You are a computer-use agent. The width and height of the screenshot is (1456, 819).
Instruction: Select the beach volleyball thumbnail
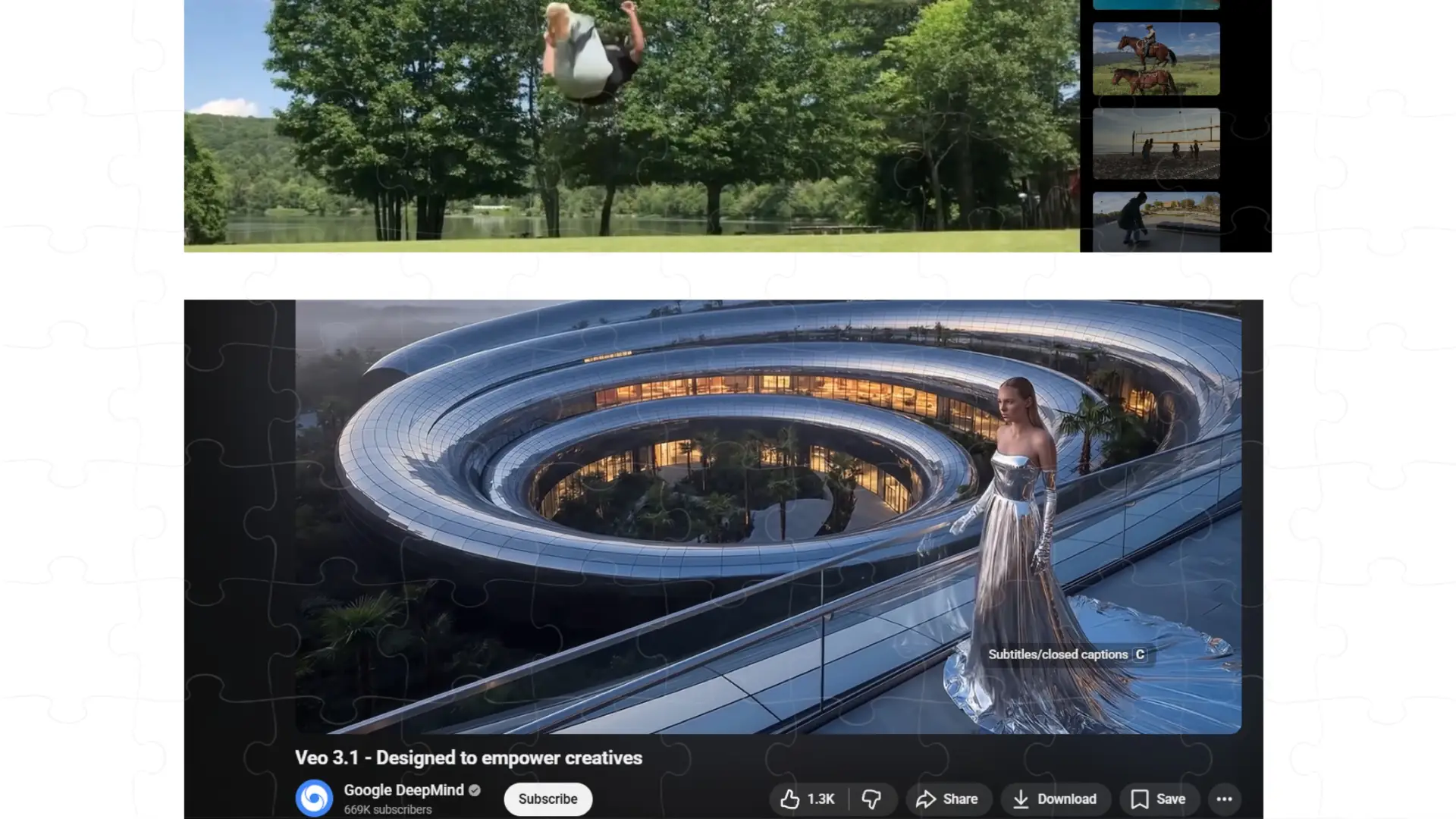pos(1156,143)
